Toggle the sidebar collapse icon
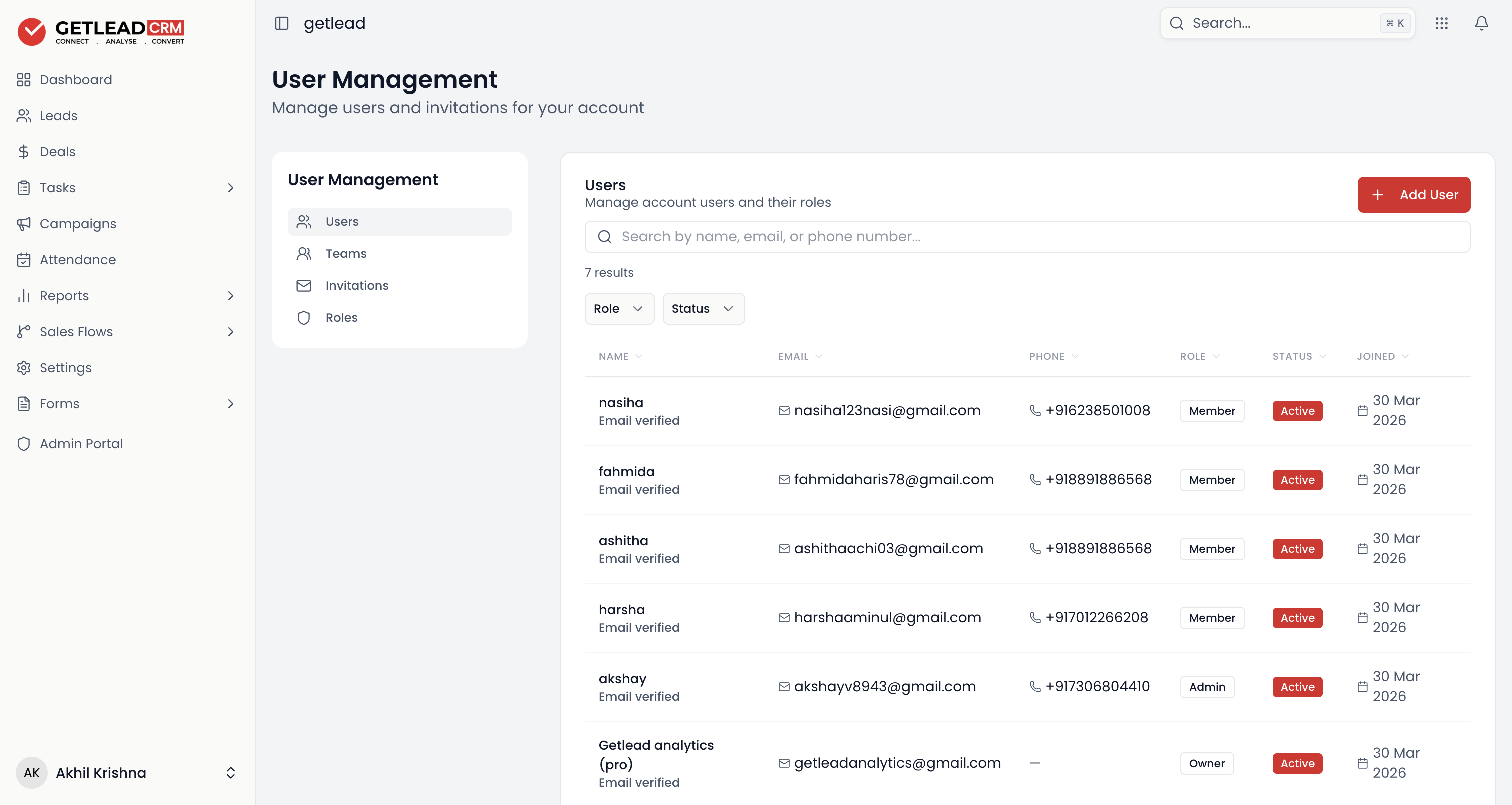 (x=281, y=23)
